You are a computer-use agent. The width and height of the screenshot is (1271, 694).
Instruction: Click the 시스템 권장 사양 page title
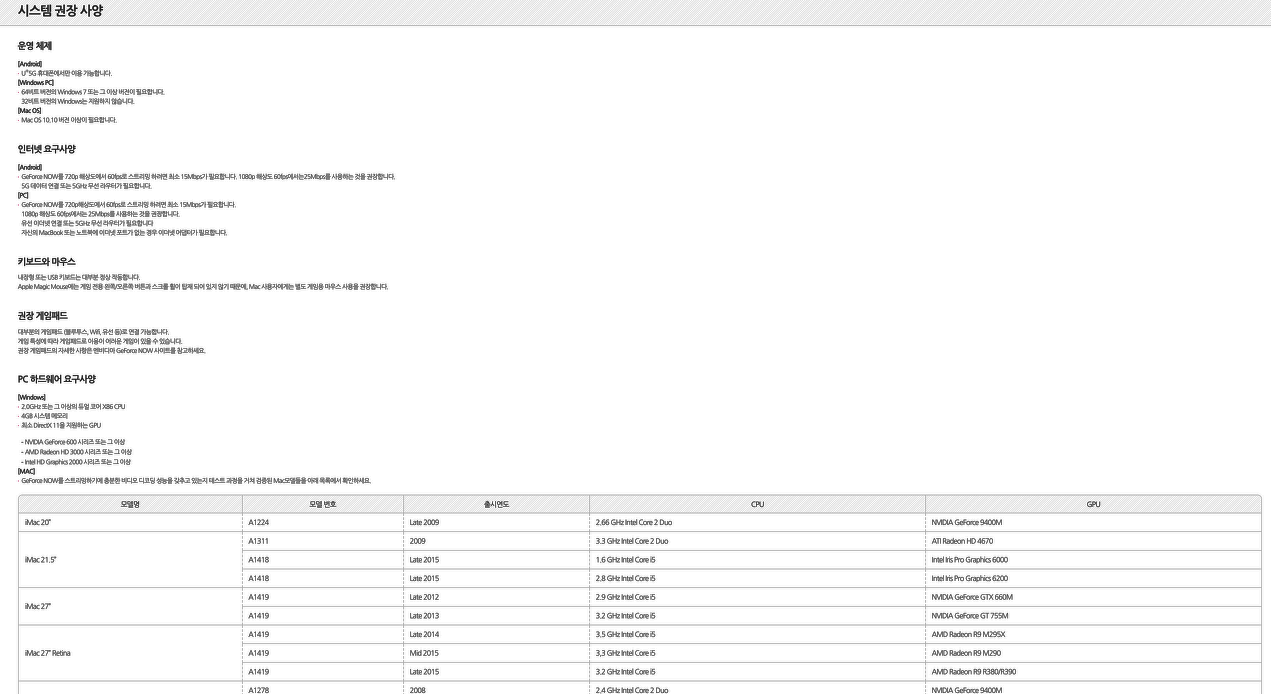click(x=60, y=11)
